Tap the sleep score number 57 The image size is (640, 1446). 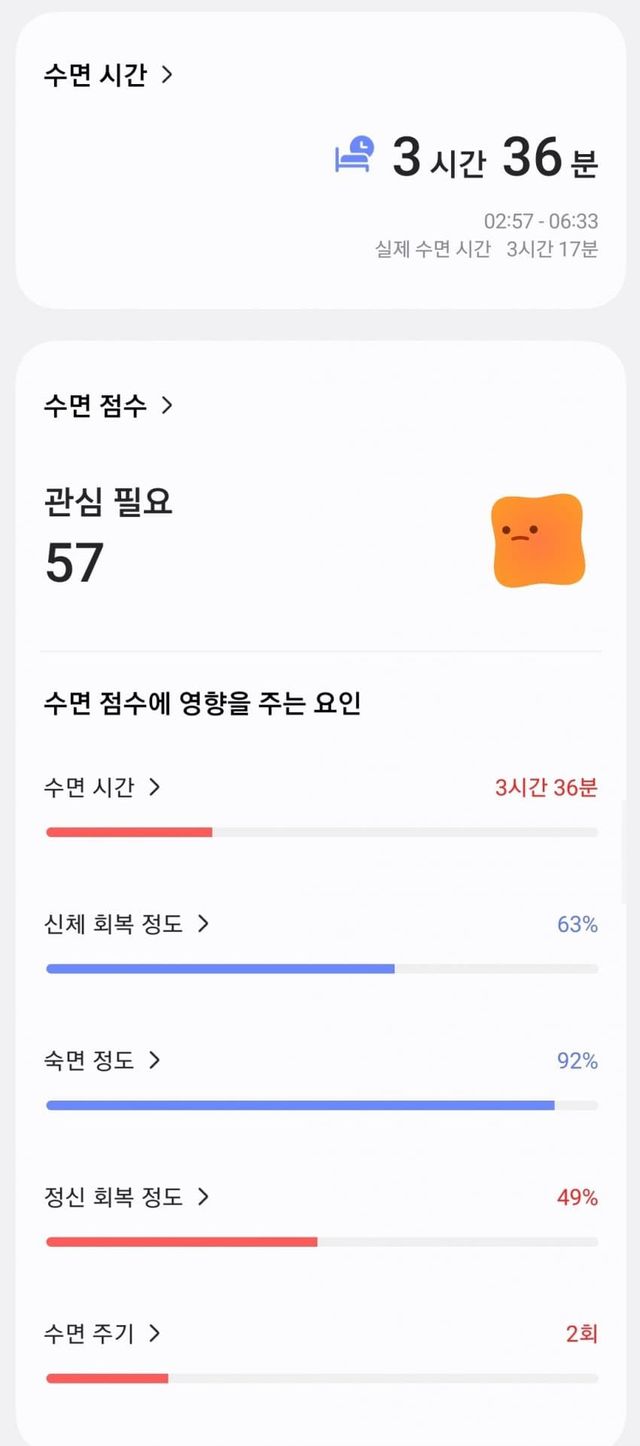tap(75, 563)
